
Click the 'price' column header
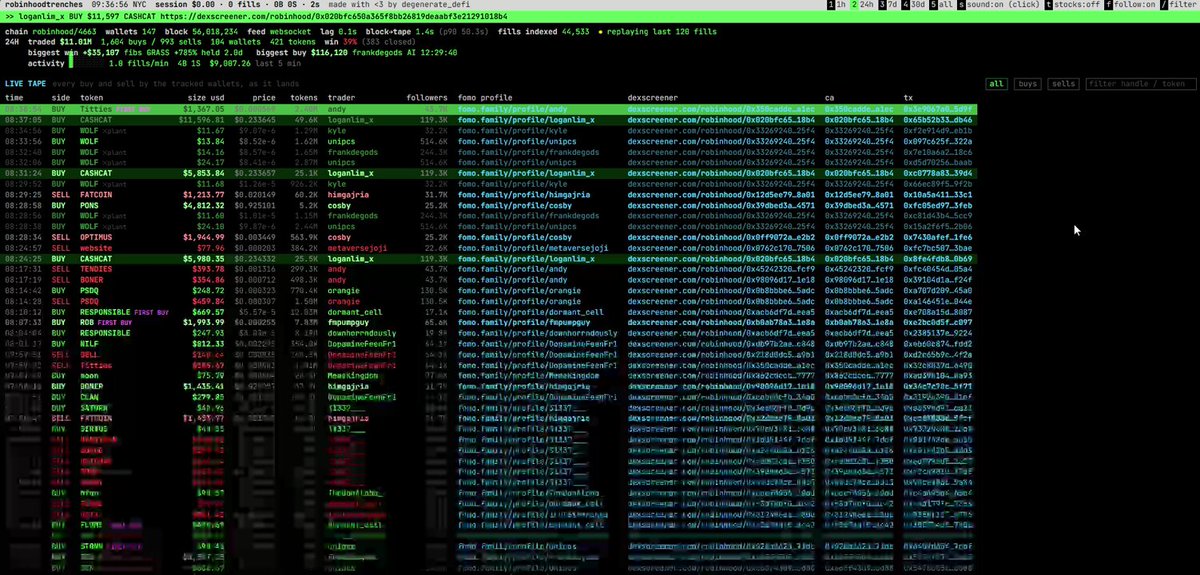(263, 98)
